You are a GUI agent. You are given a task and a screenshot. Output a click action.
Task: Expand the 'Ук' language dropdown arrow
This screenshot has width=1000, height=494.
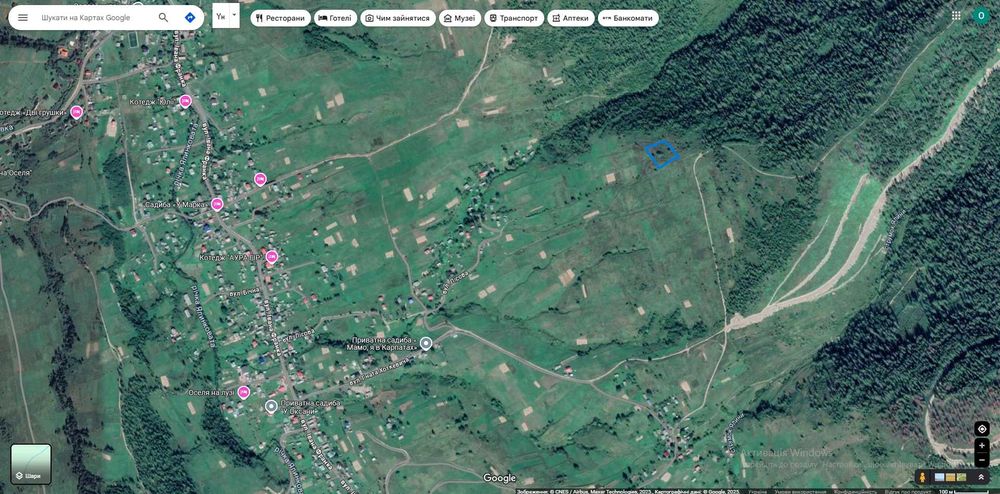pyautogui.click(x=234, y=14)
